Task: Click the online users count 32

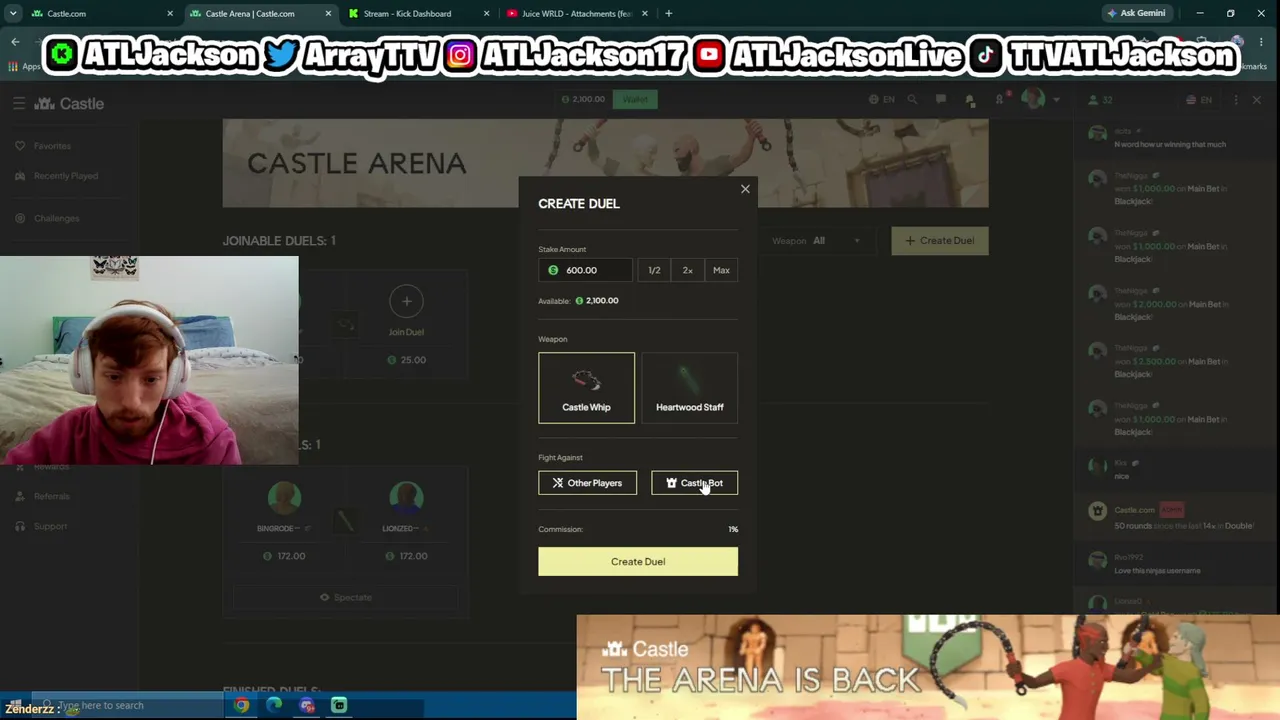Action: click(1100, 100)
